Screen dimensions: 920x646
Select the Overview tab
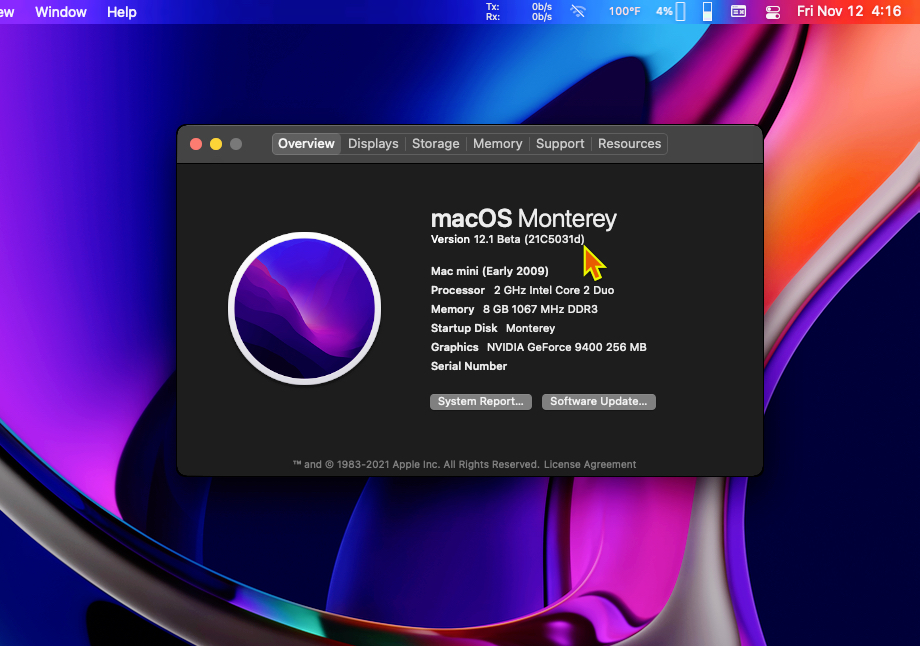pos(306,144)
